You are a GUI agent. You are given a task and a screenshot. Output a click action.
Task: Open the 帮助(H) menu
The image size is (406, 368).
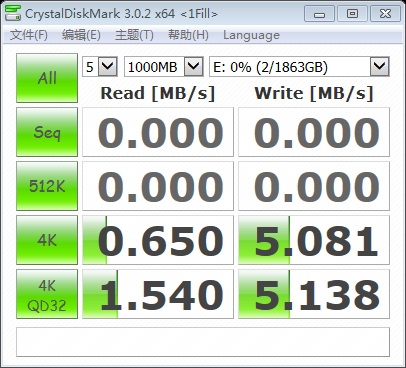(x=188, y=35)
